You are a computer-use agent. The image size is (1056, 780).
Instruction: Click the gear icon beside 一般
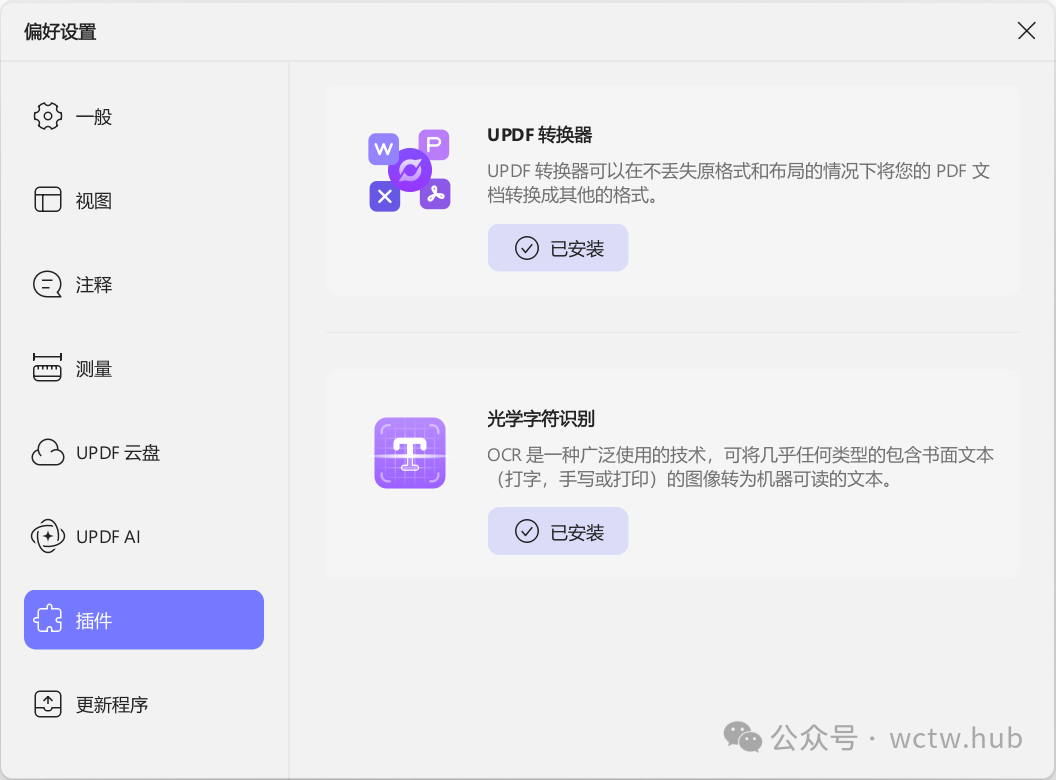pos(48,117)
